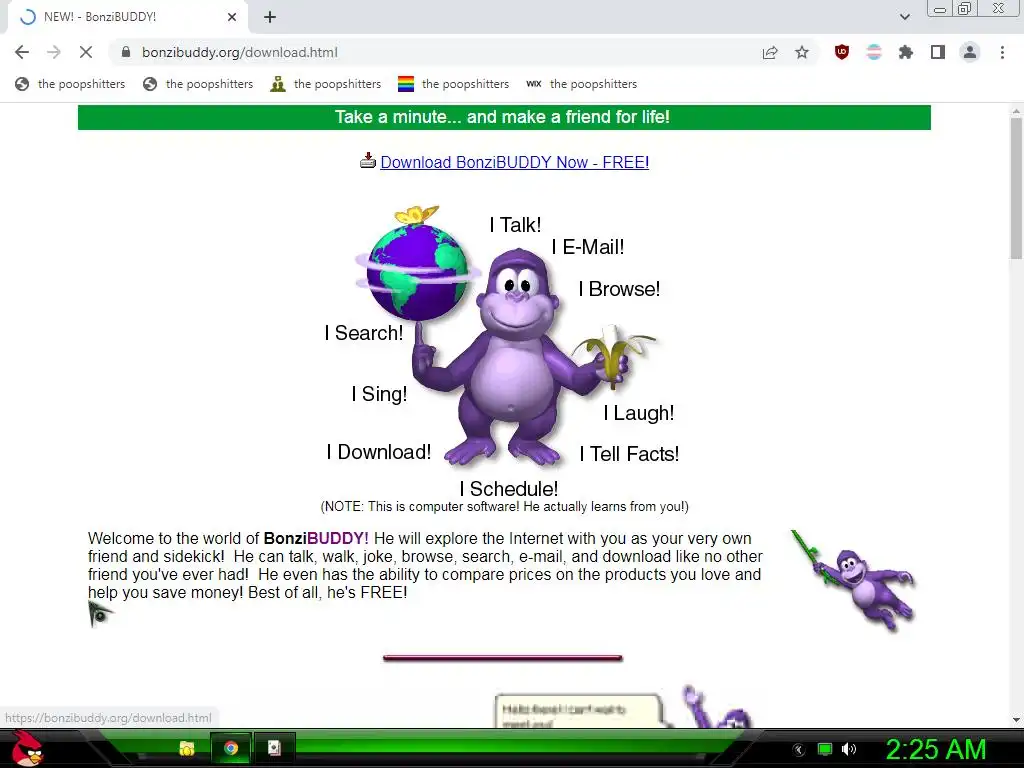Click the NOTE computer software line
1024x768 pixels.
point(504,507)
